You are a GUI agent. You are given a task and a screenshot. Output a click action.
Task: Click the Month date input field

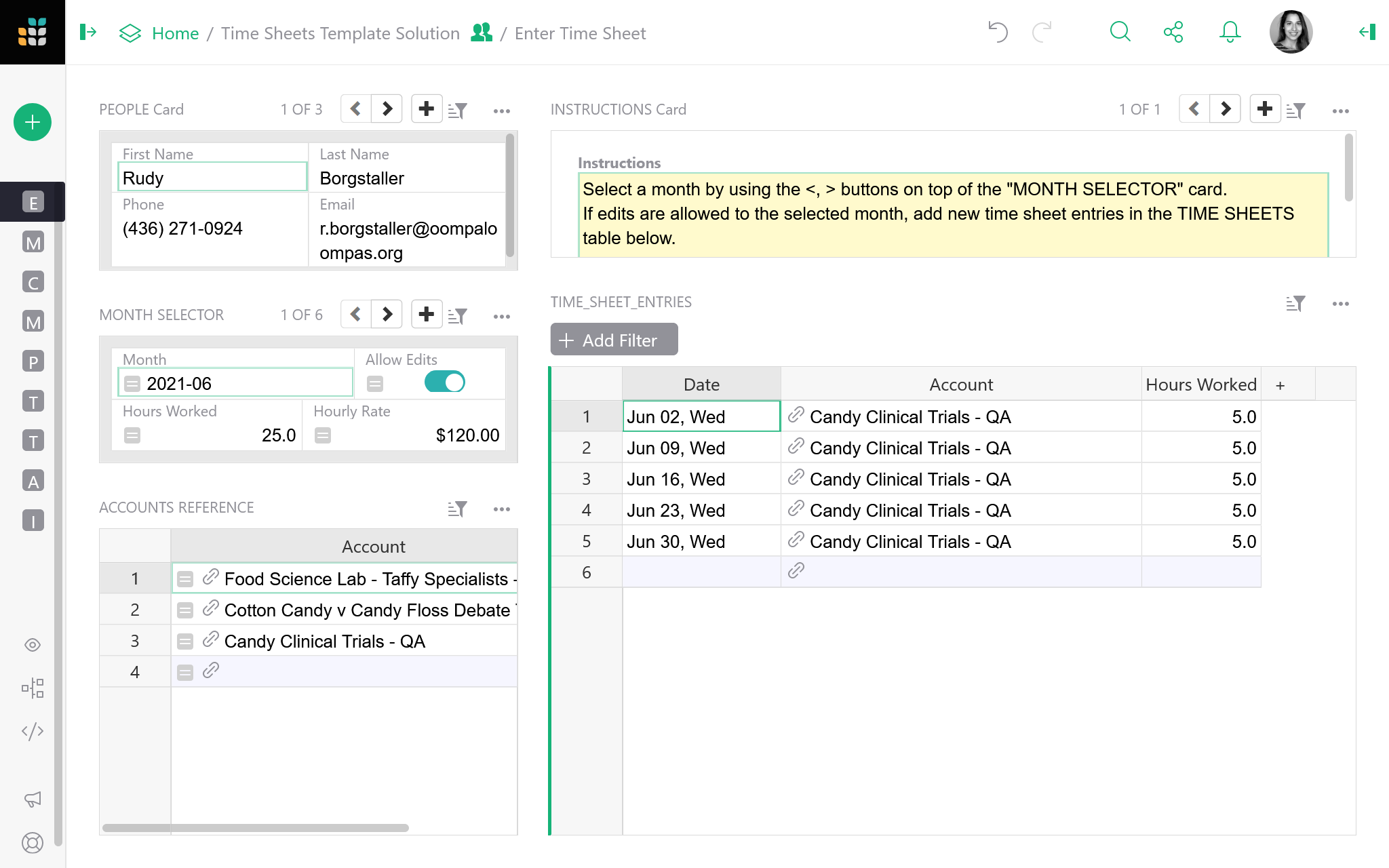[x=236, y=383]
